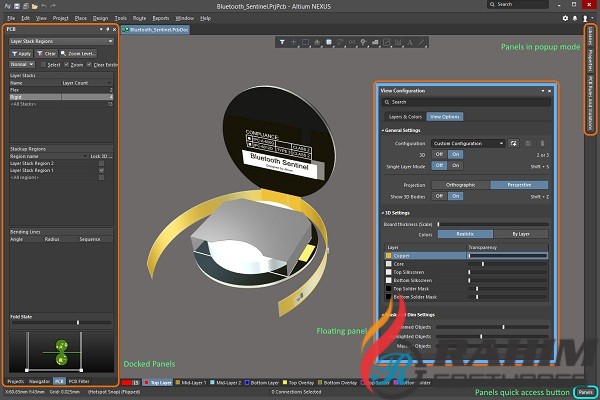
Task: Switch to the Projects panel tab
Action: (16, 381)
